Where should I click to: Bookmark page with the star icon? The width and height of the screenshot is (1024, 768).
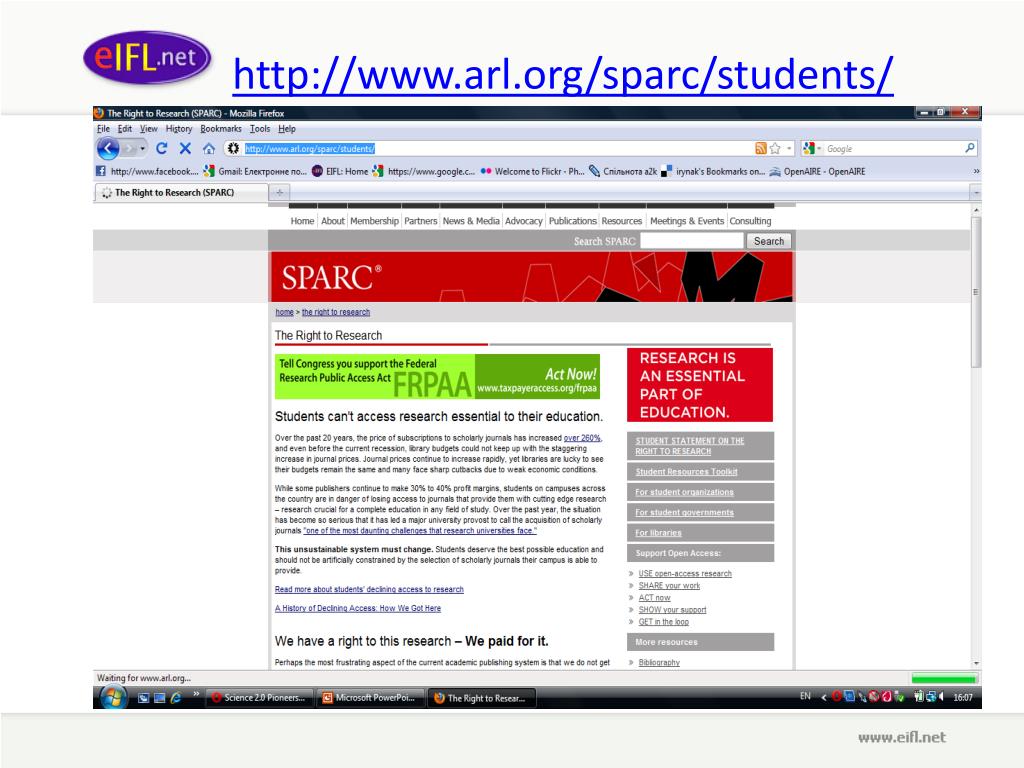click(775, 149)
